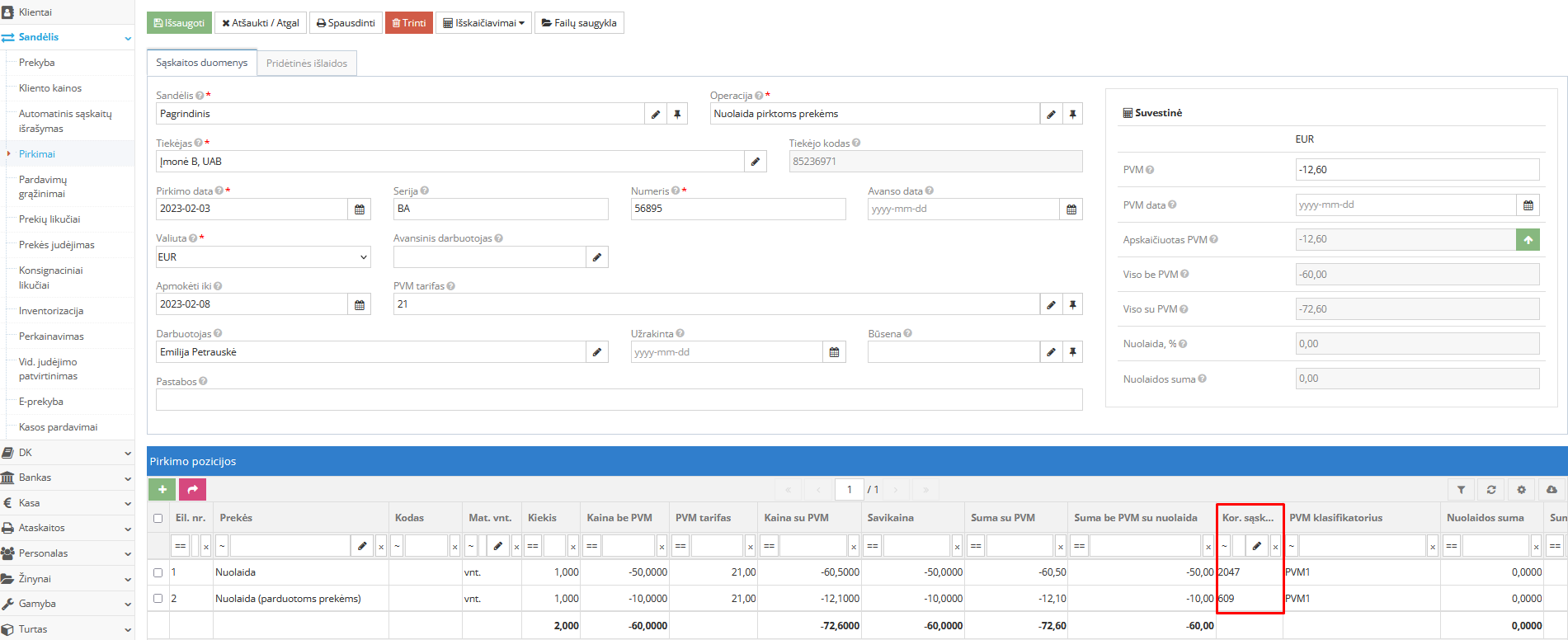Click the filter funnel icon in grid toolbar

pos(1461,490)
